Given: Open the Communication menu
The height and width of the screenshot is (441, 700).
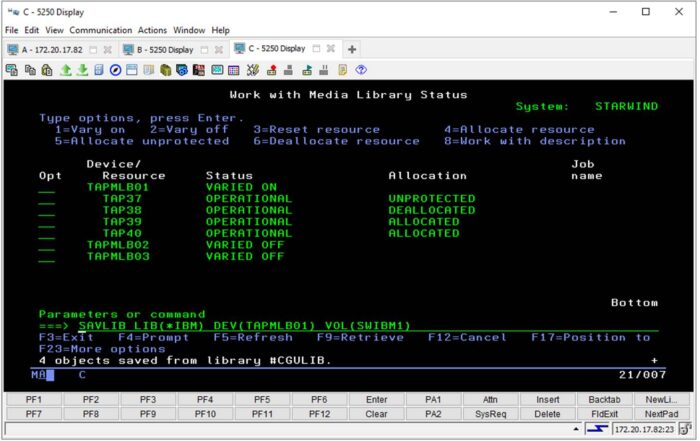Looking at the screenshot, I should (x=102, y=30).
